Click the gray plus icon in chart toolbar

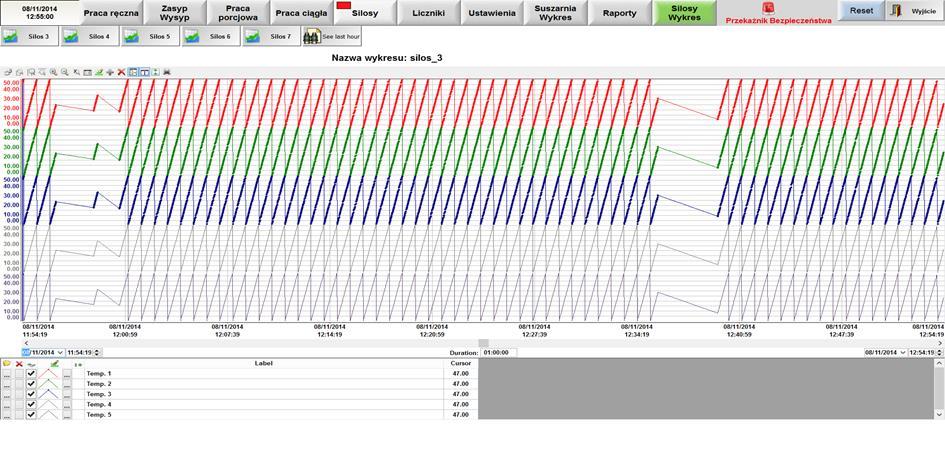point(110,72)
